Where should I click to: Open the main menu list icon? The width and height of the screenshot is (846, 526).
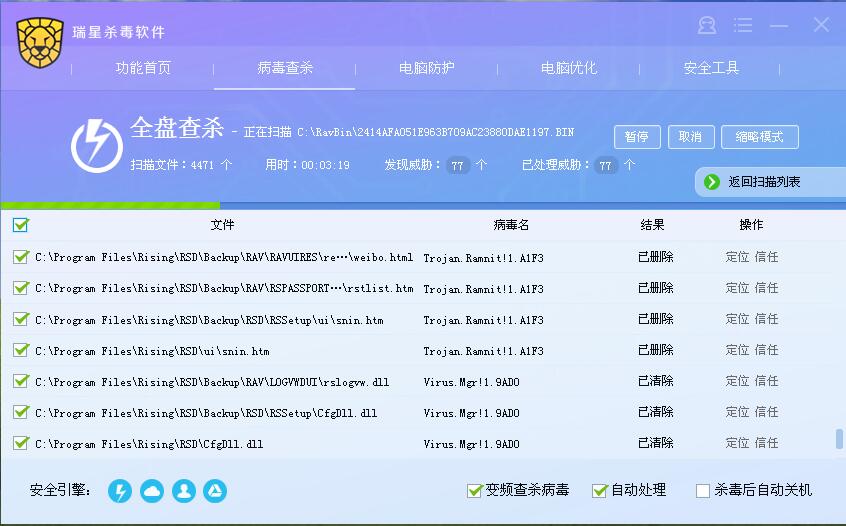pos(743,25)
